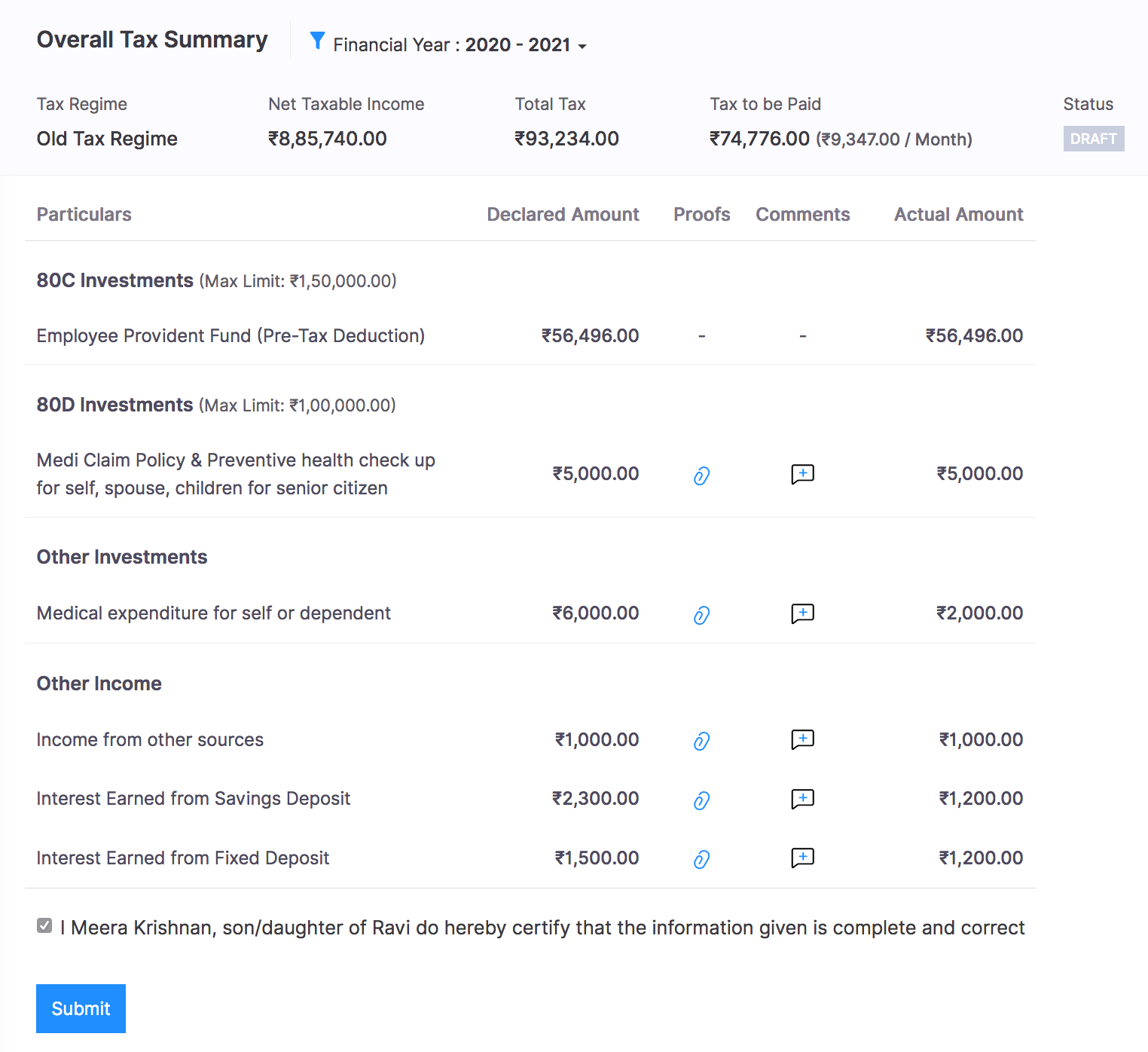The height and width of the screenshot is (1052, 1148).
Task: Add comment on Fixed Deposit interest row
Action: (x=802, y=858)
